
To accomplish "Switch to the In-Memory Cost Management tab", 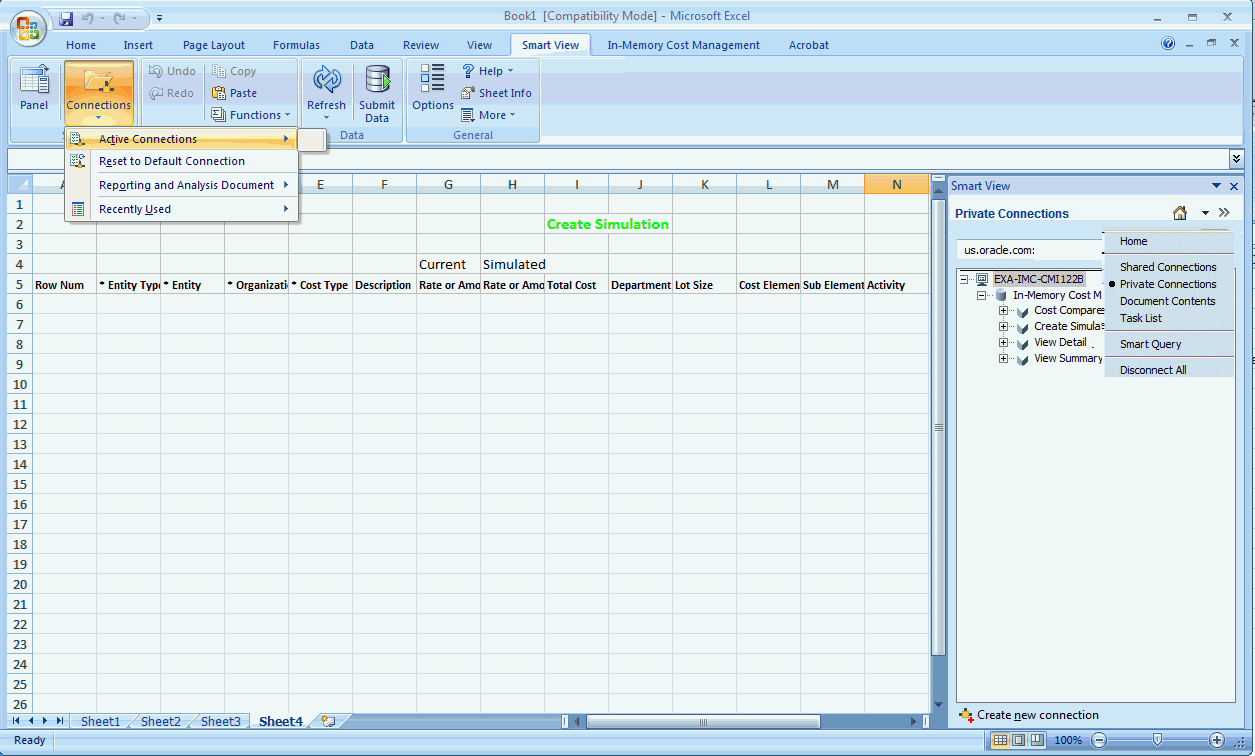I will 684,45.
